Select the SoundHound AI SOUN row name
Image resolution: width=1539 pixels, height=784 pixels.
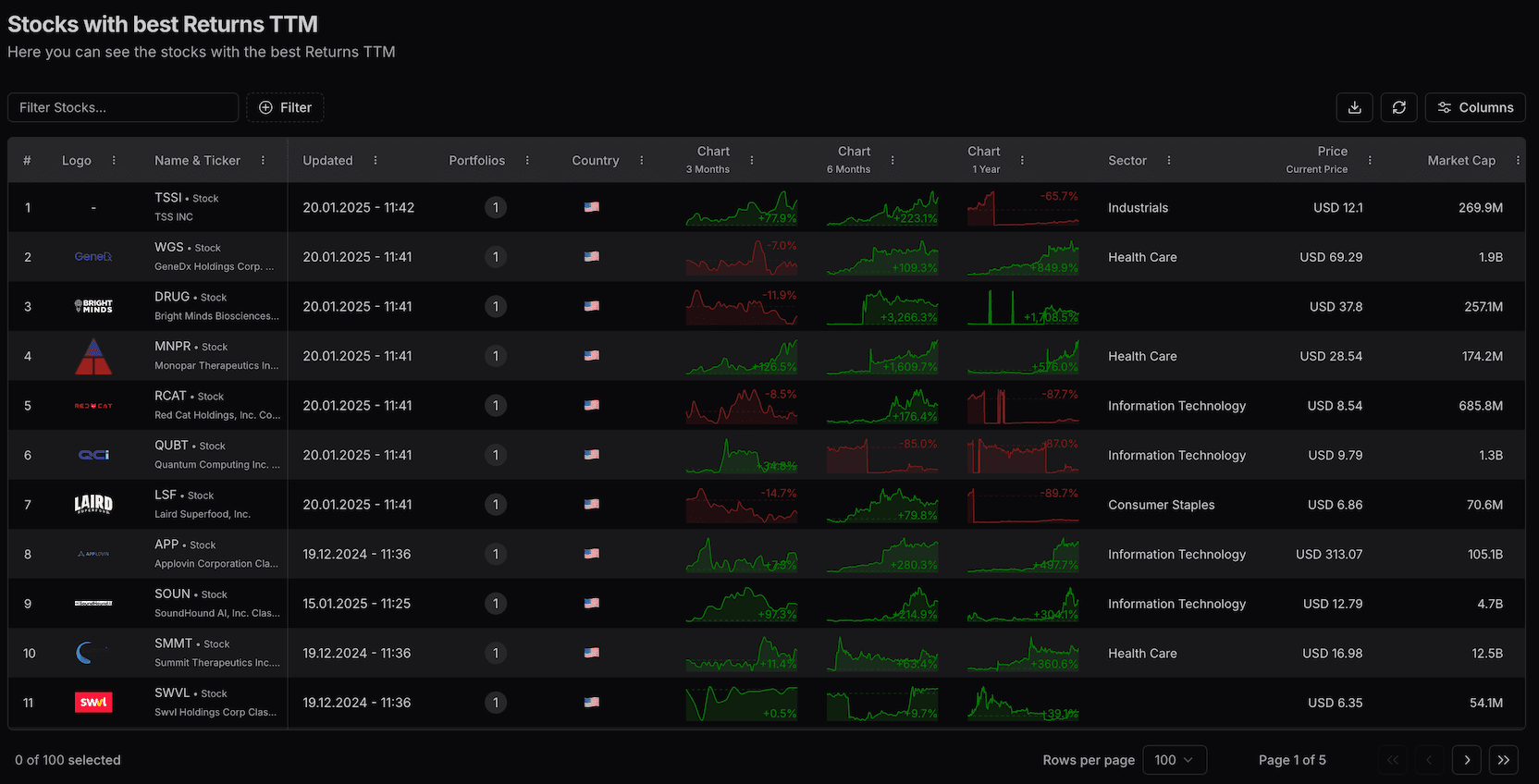216,604
